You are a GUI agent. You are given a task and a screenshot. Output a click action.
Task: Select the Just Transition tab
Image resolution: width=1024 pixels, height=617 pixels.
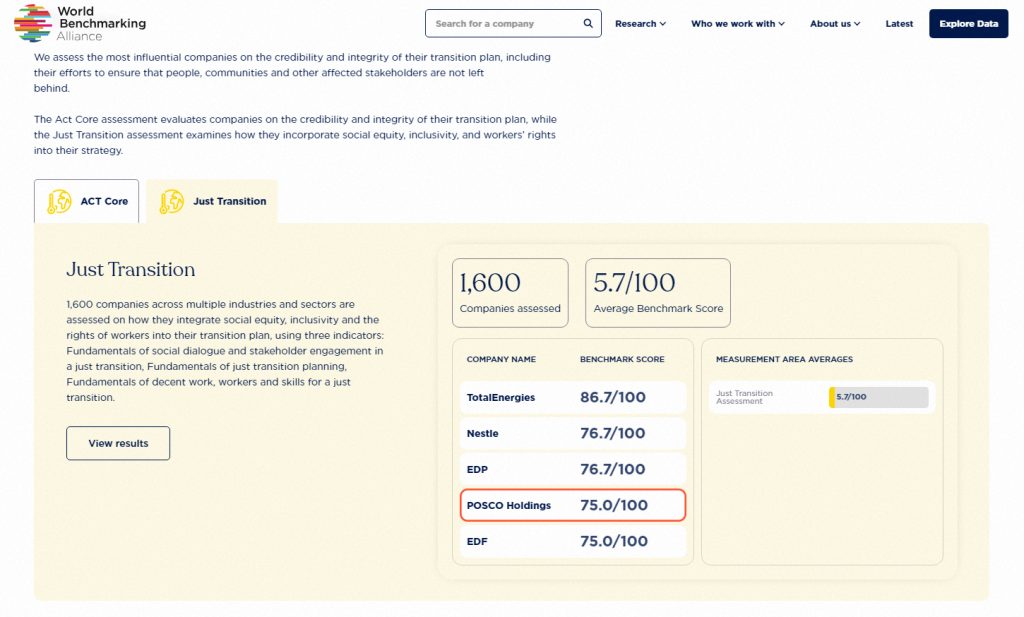tap(212, 201)
